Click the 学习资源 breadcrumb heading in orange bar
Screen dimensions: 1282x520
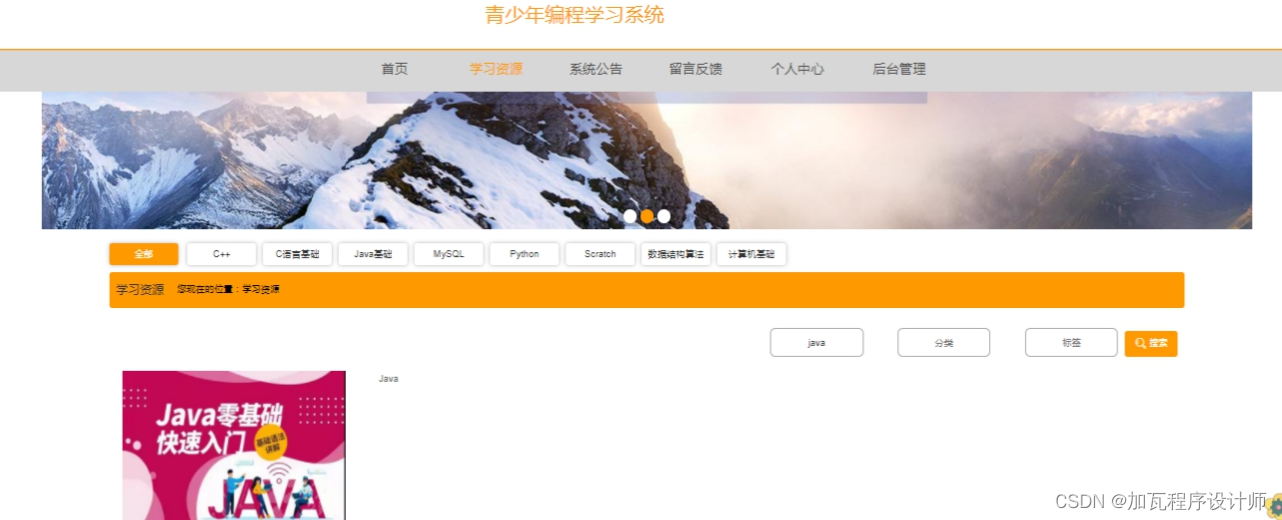pos(140,290)
